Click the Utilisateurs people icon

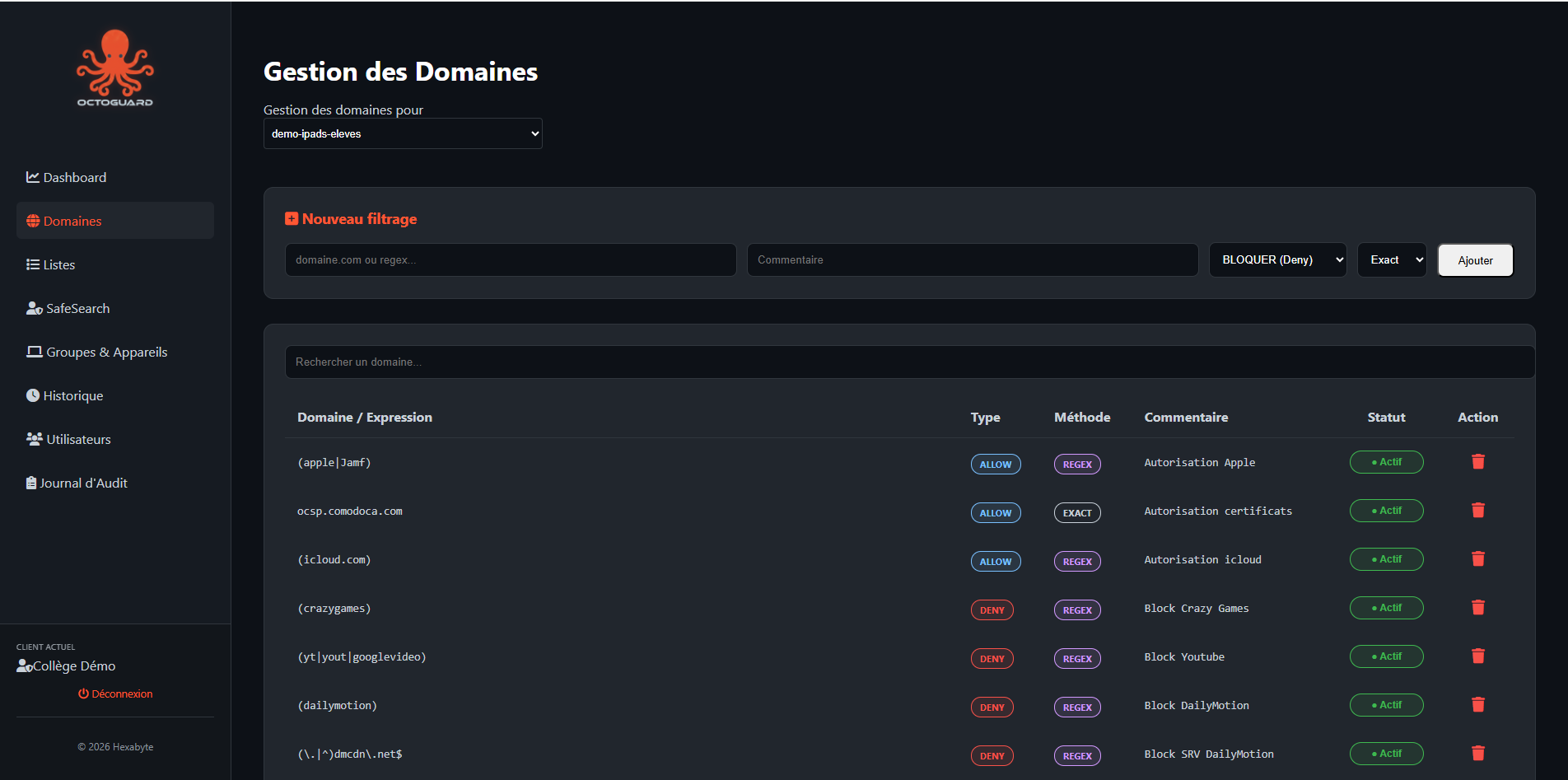pos(35,439)
